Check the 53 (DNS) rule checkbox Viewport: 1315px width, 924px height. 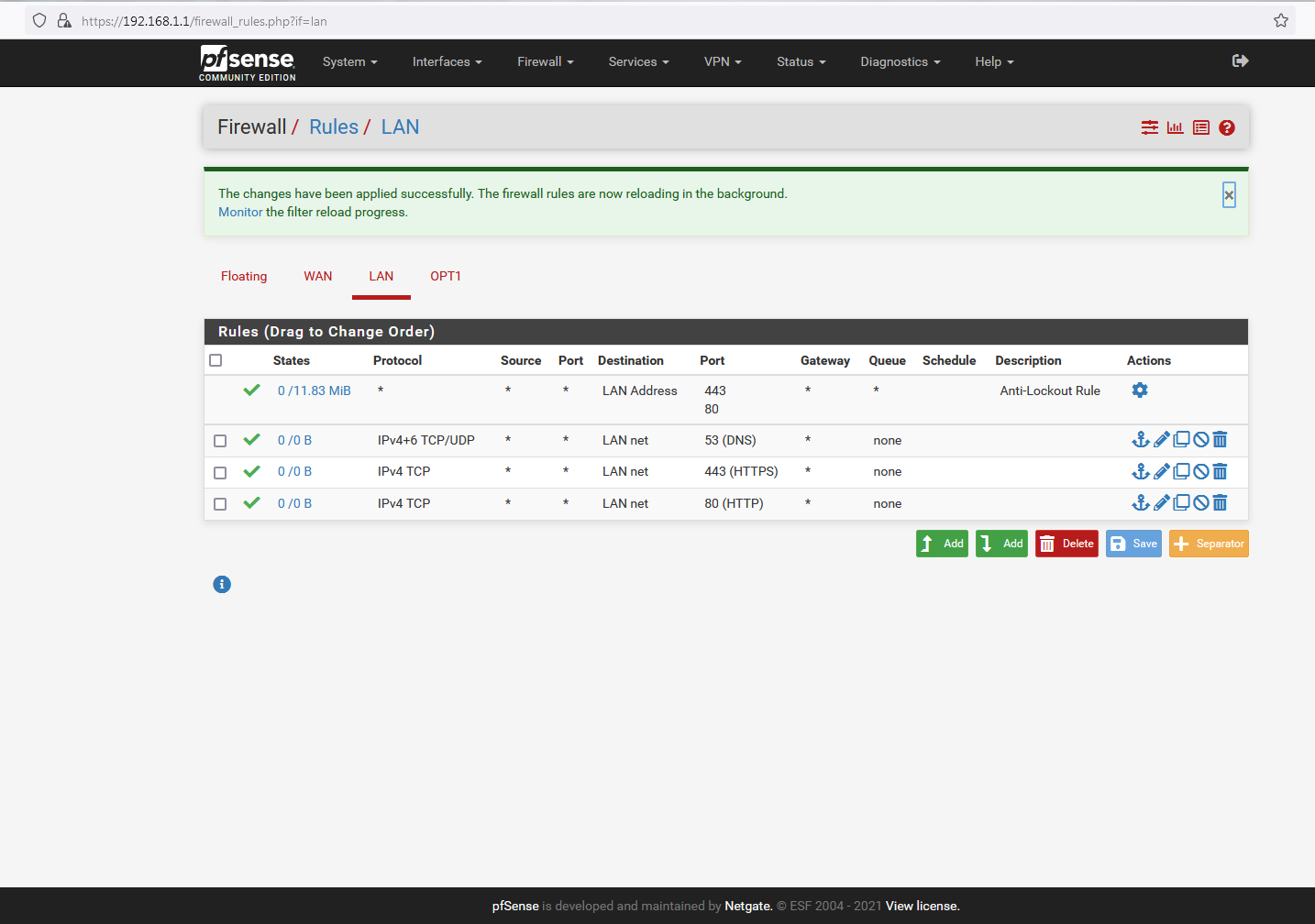click(x=220, y=441)
